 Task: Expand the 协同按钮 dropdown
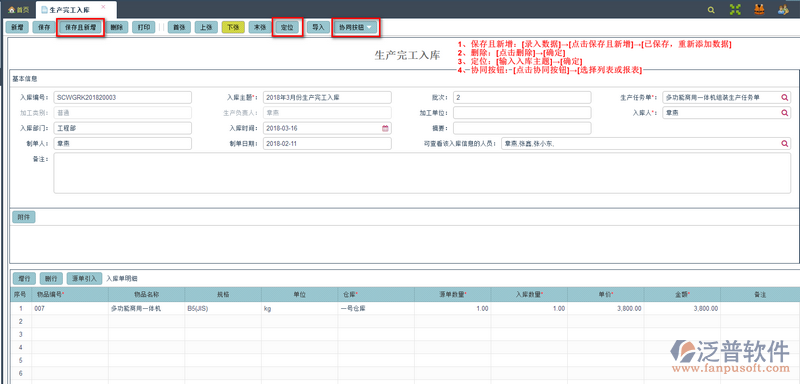point(356,28)
